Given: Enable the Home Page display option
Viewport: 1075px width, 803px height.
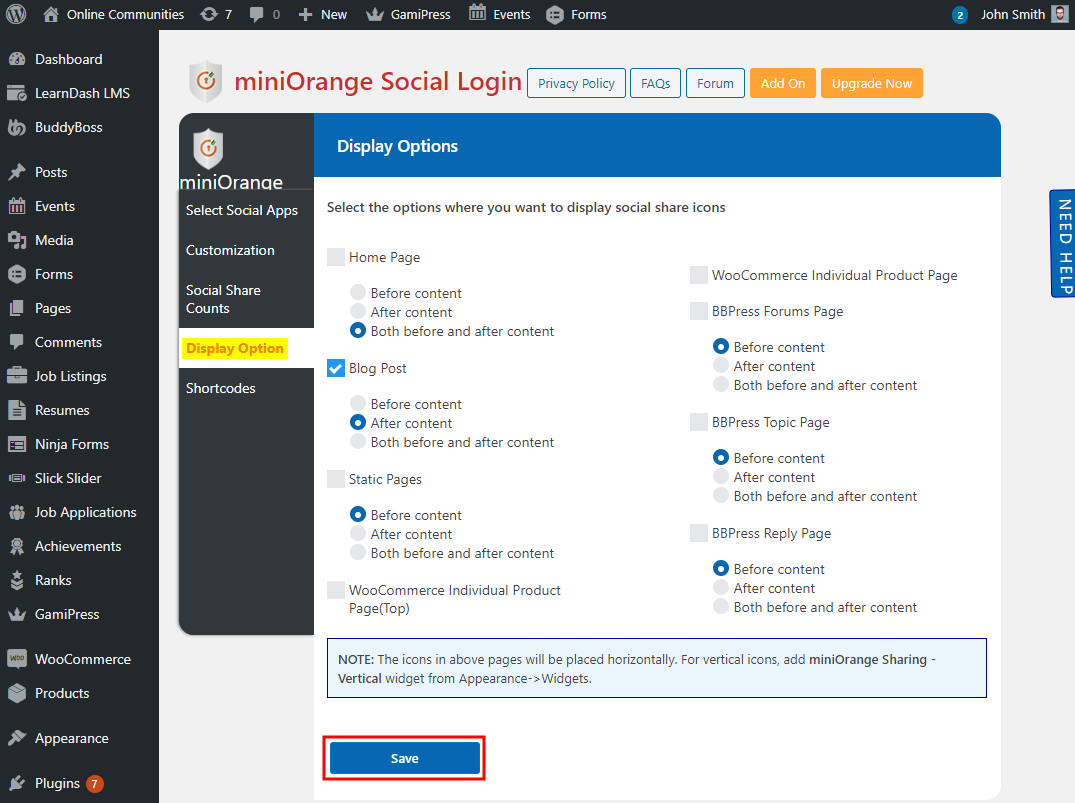Looking at the screenshot, I should 336,257.
